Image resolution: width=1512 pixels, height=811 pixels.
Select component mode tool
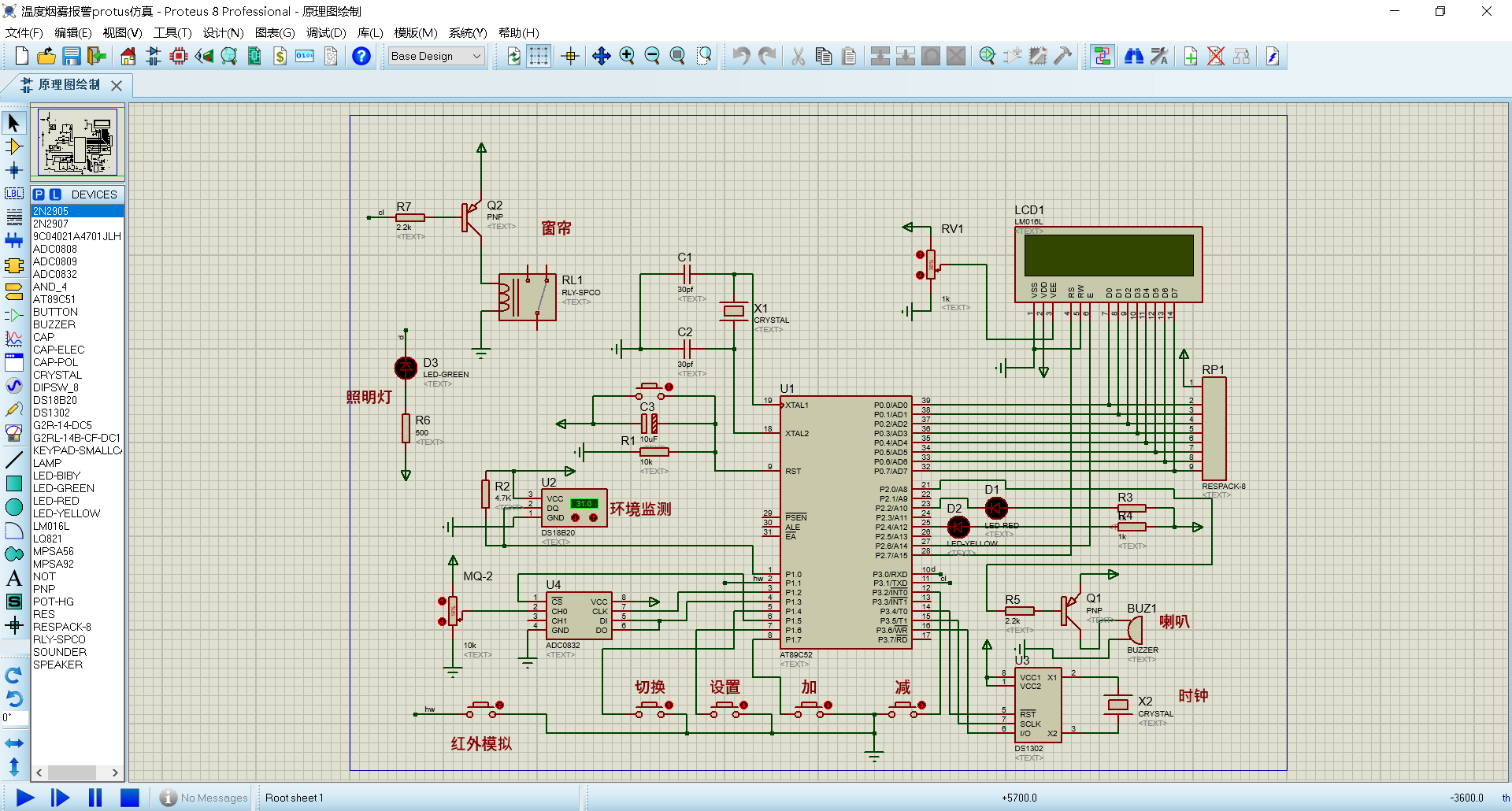[x=14, y=146]
